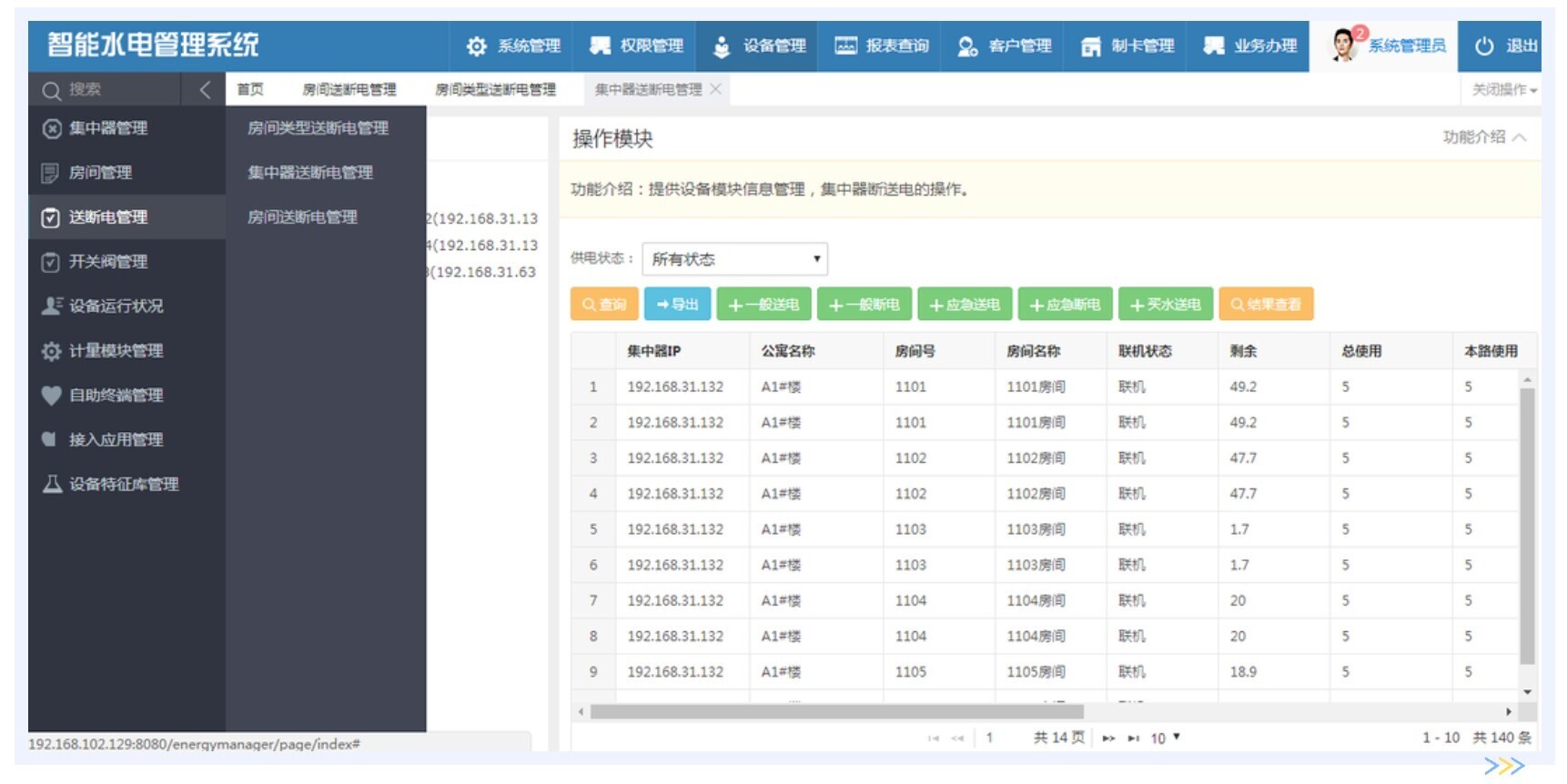Click the 系统管理 gear icon

pyautogui.click(x=477, y=46)
